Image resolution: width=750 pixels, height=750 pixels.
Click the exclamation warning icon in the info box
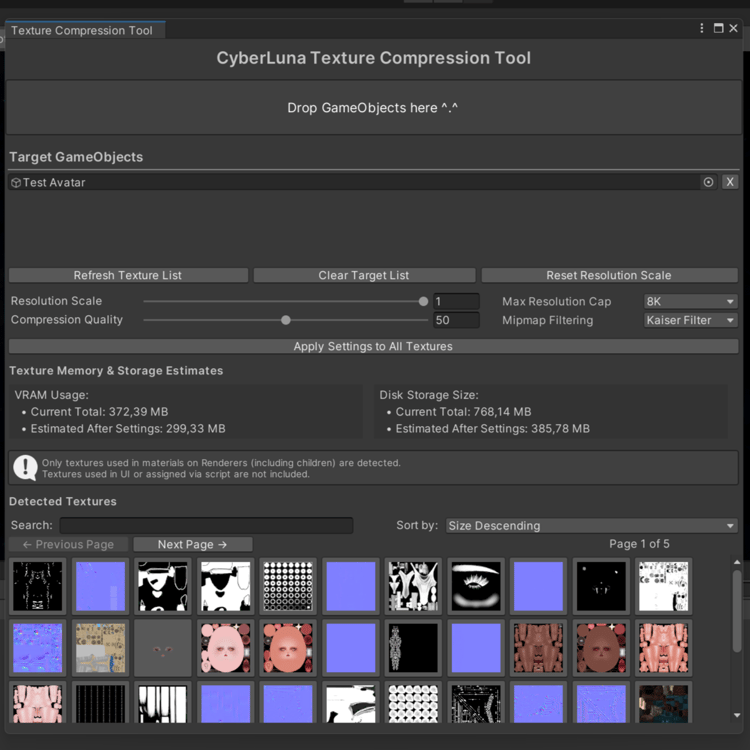click(x=25, y=467)
